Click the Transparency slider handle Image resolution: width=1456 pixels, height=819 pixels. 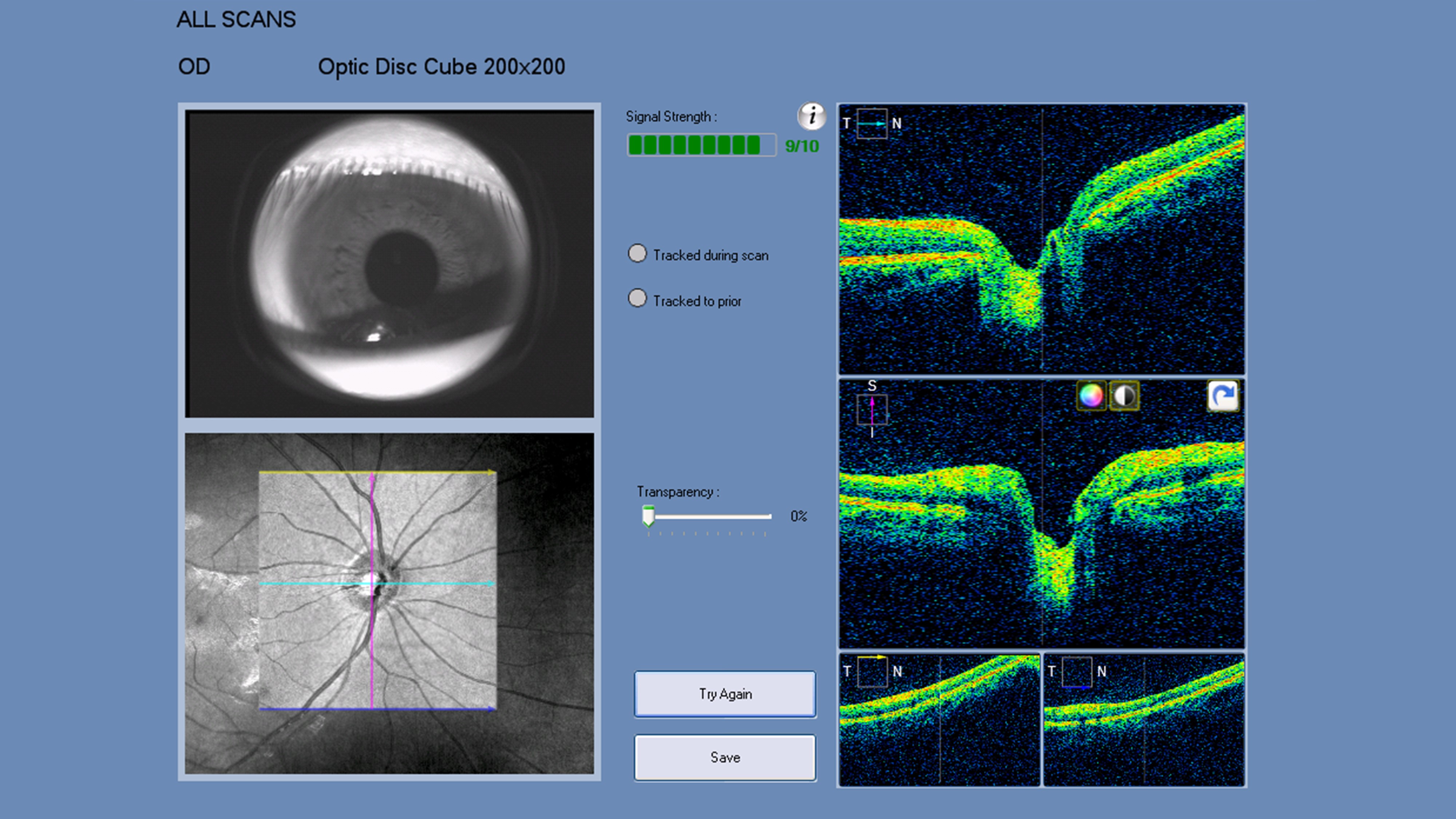tap(648, 515)
